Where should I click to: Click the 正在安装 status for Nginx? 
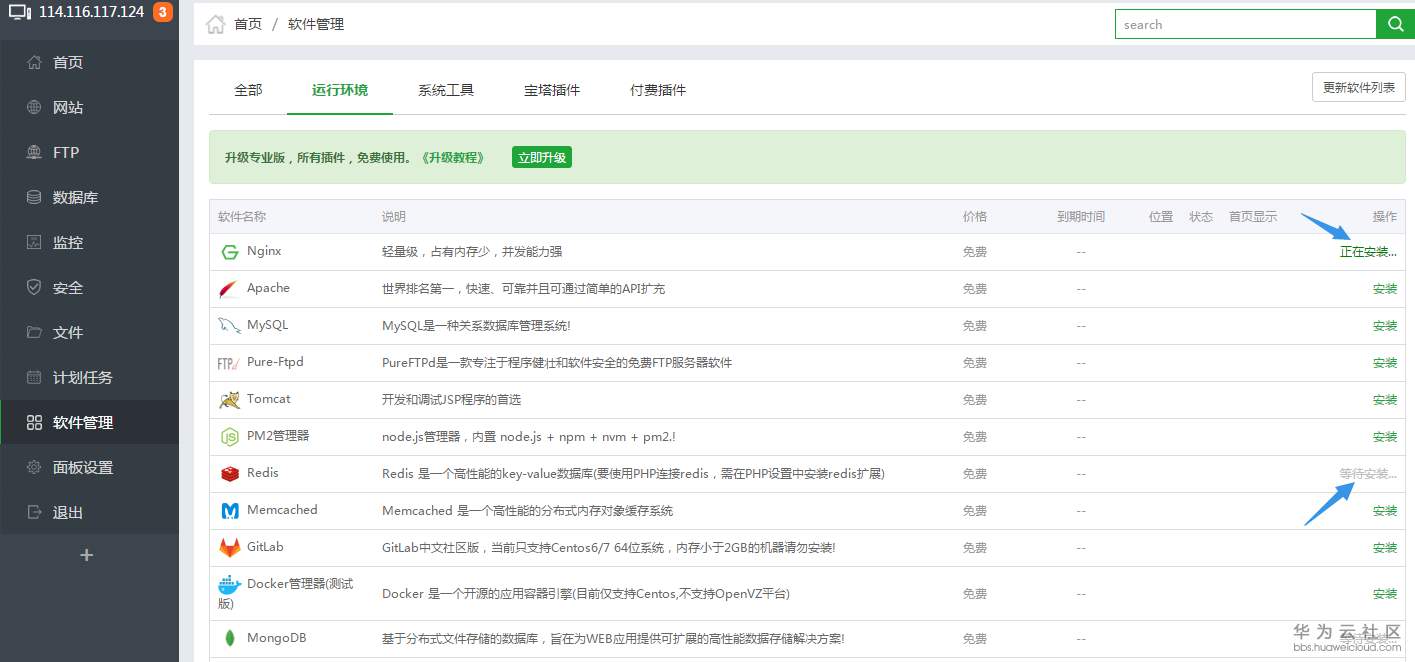click(1368, 252)
